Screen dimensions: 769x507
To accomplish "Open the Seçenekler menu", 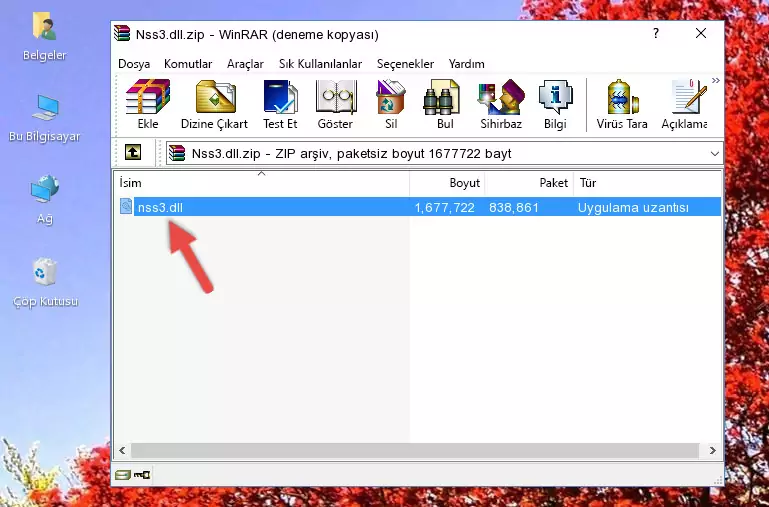I will point(405,64).
